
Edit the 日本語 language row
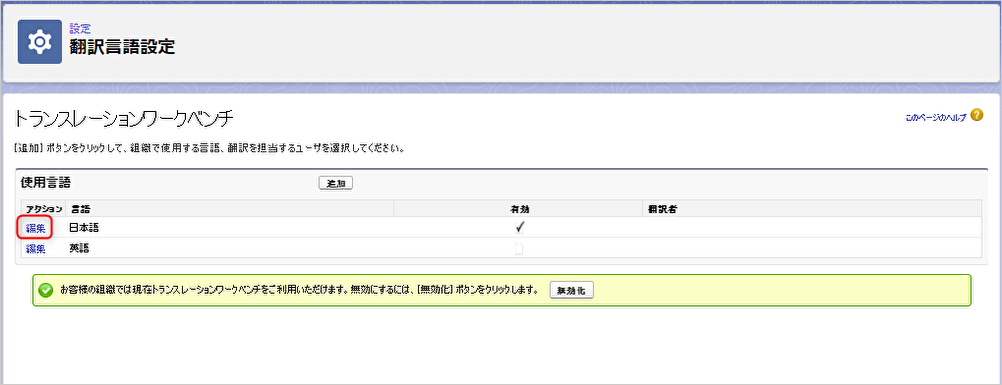click(x=35, y=228)
